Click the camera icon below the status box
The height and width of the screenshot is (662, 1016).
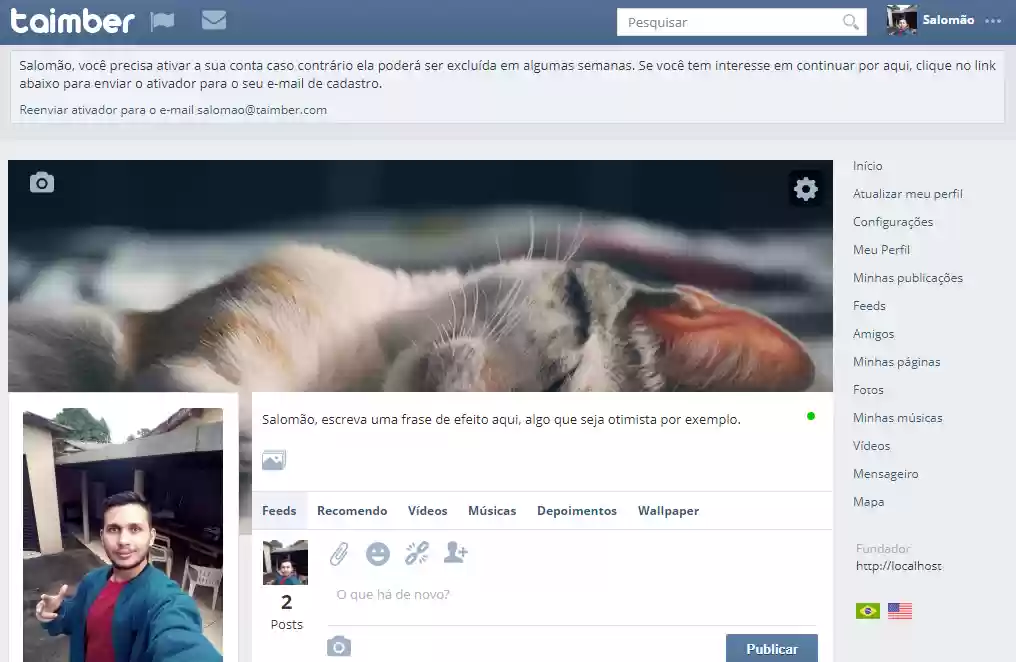(339, 645)
